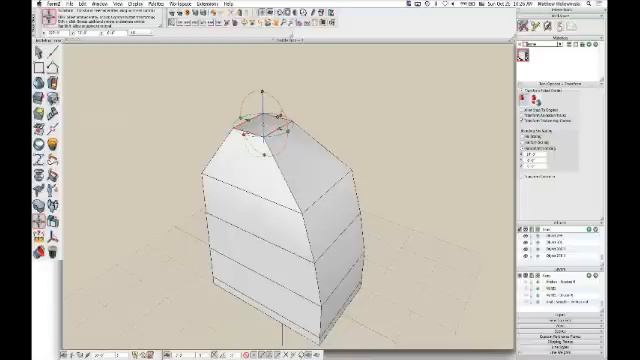
Task: Expand the Lights collapsed palette
Action: [x=560, y=315]
